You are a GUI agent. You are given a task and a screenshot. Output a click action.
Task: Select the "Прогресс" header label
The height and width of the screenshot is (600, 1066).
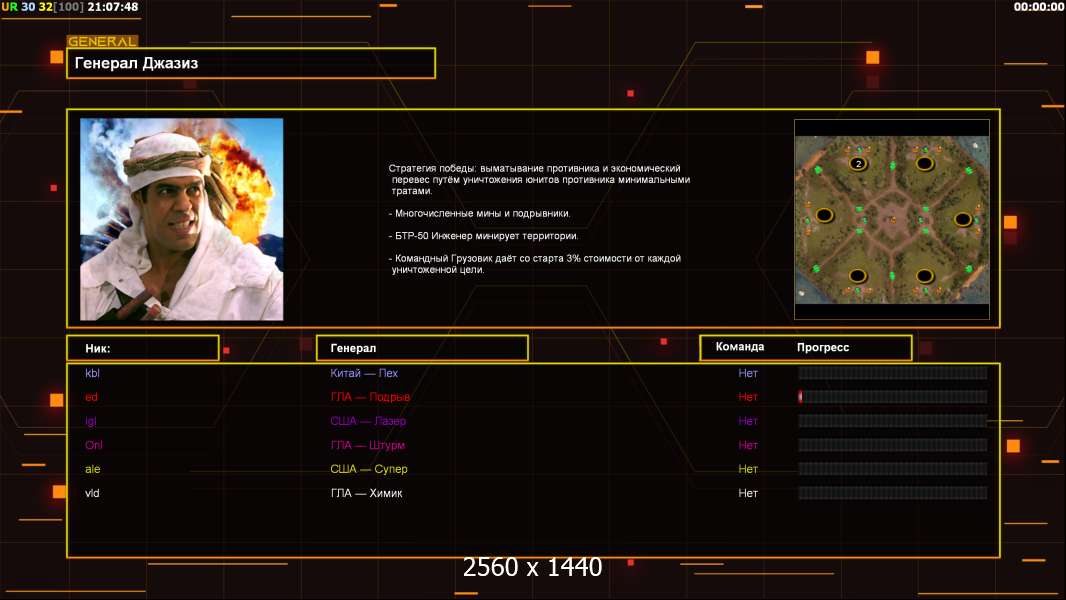(823, 347)
